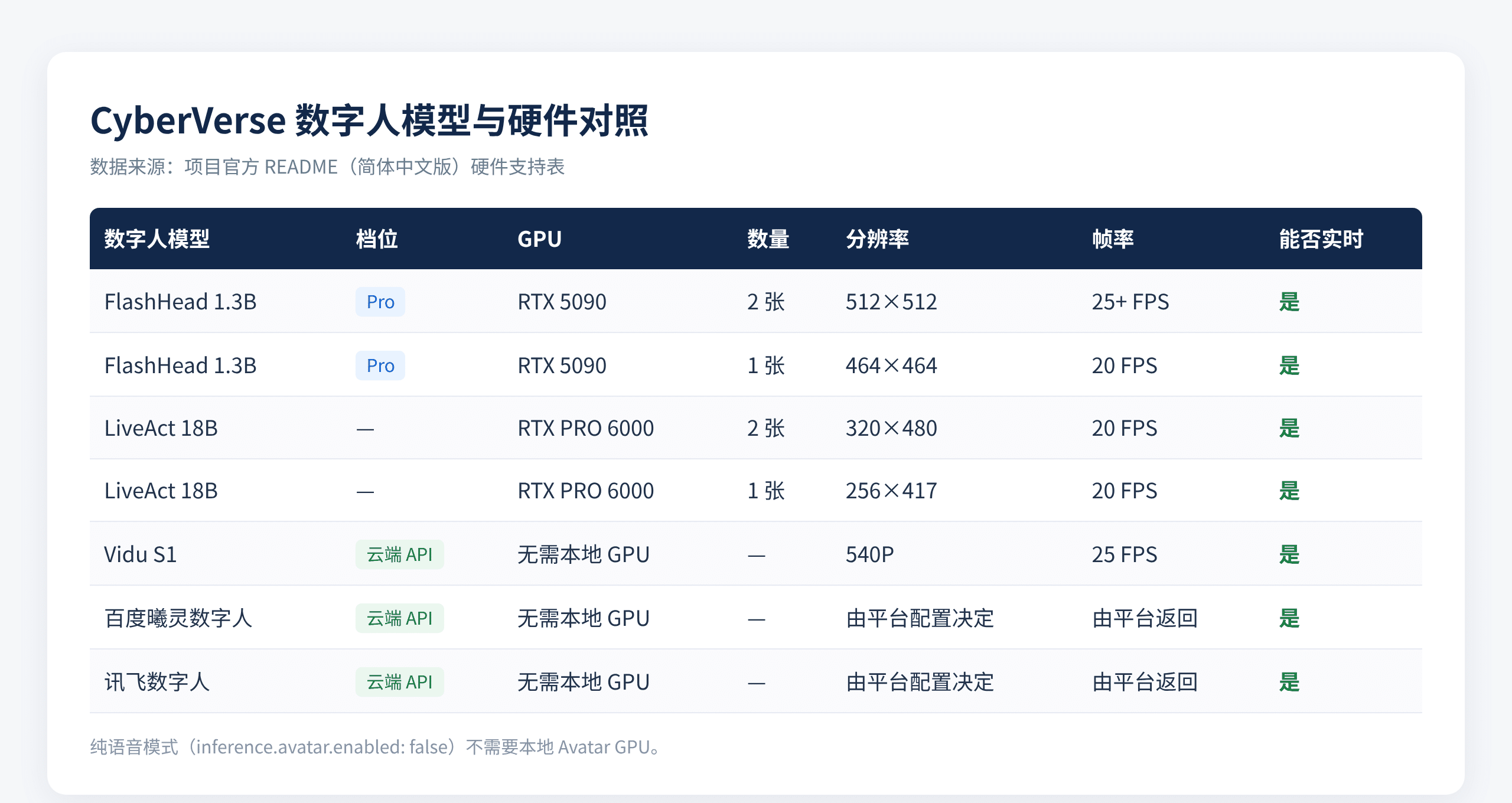Click the title CyberVerse 数字人模型与硬件对照

370,121
